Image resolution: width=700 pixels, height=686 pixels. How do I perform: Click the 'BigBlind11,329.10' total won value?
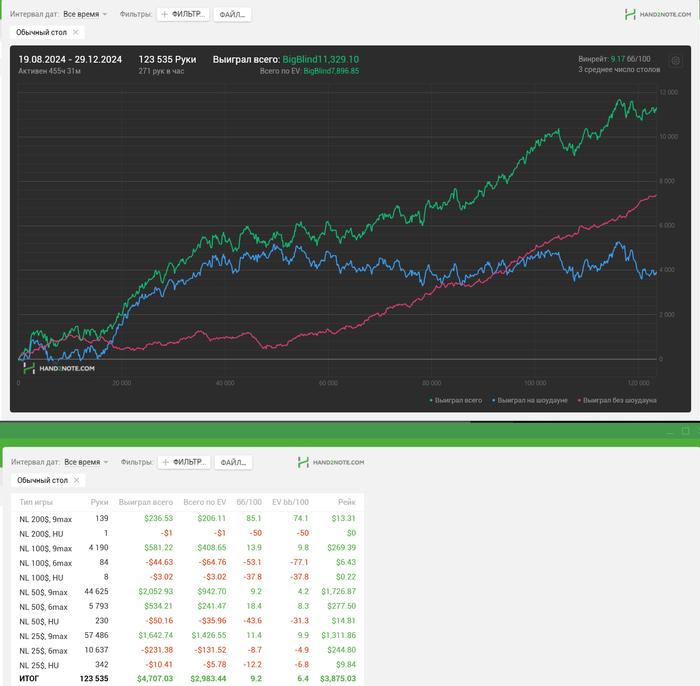click(x=321, y=59)
